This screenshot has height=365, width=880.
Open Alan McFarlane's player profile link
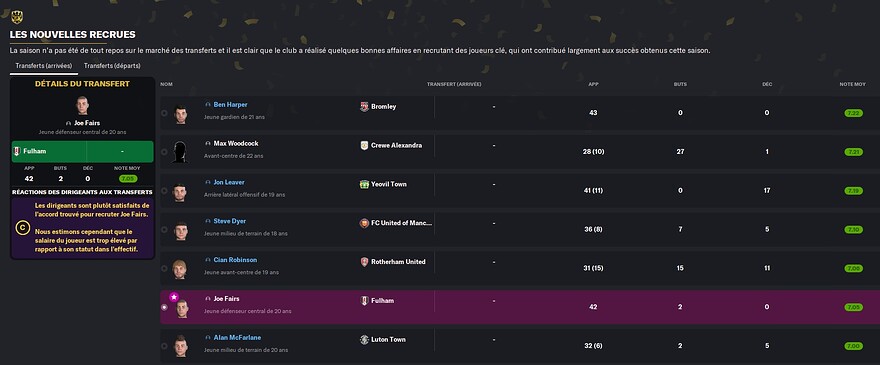coord(237,338)
